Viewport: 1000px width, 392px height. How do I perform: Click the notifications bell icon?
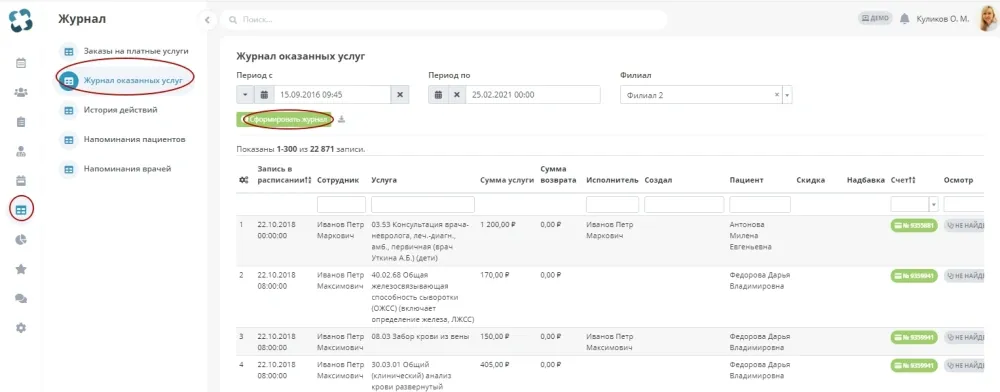coord(904,19)
